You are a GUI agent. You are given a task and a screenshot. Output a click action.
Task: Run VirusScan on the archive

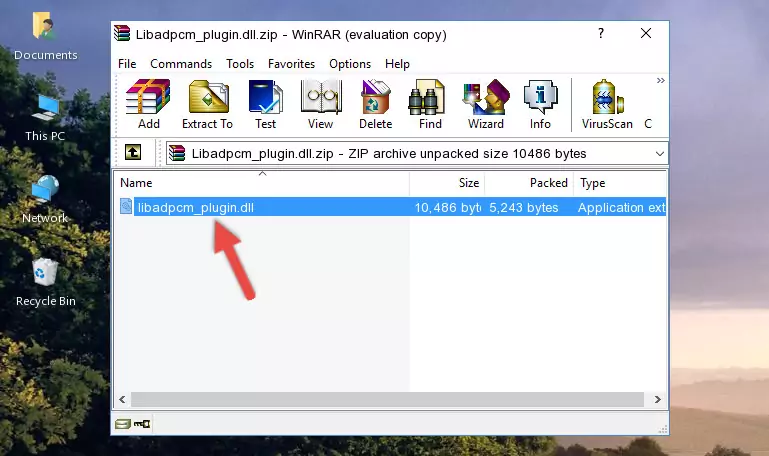coord(607,104)
